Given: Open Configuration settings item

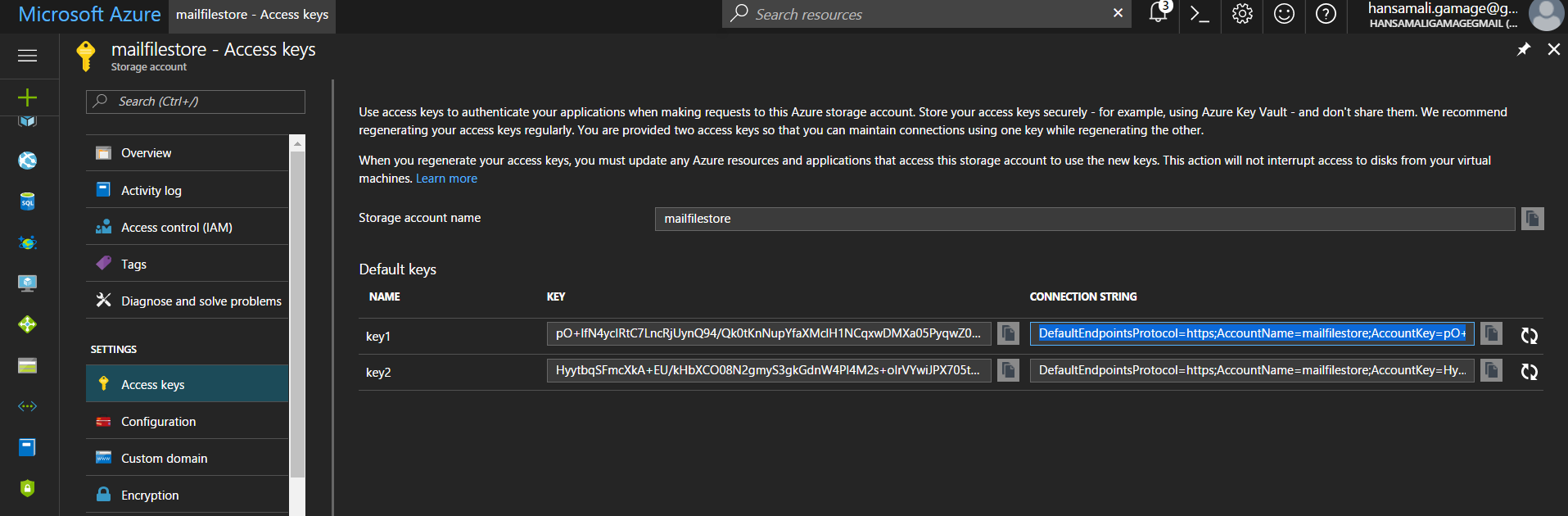Looking at the screenshot, I should [x=188, y=421].
